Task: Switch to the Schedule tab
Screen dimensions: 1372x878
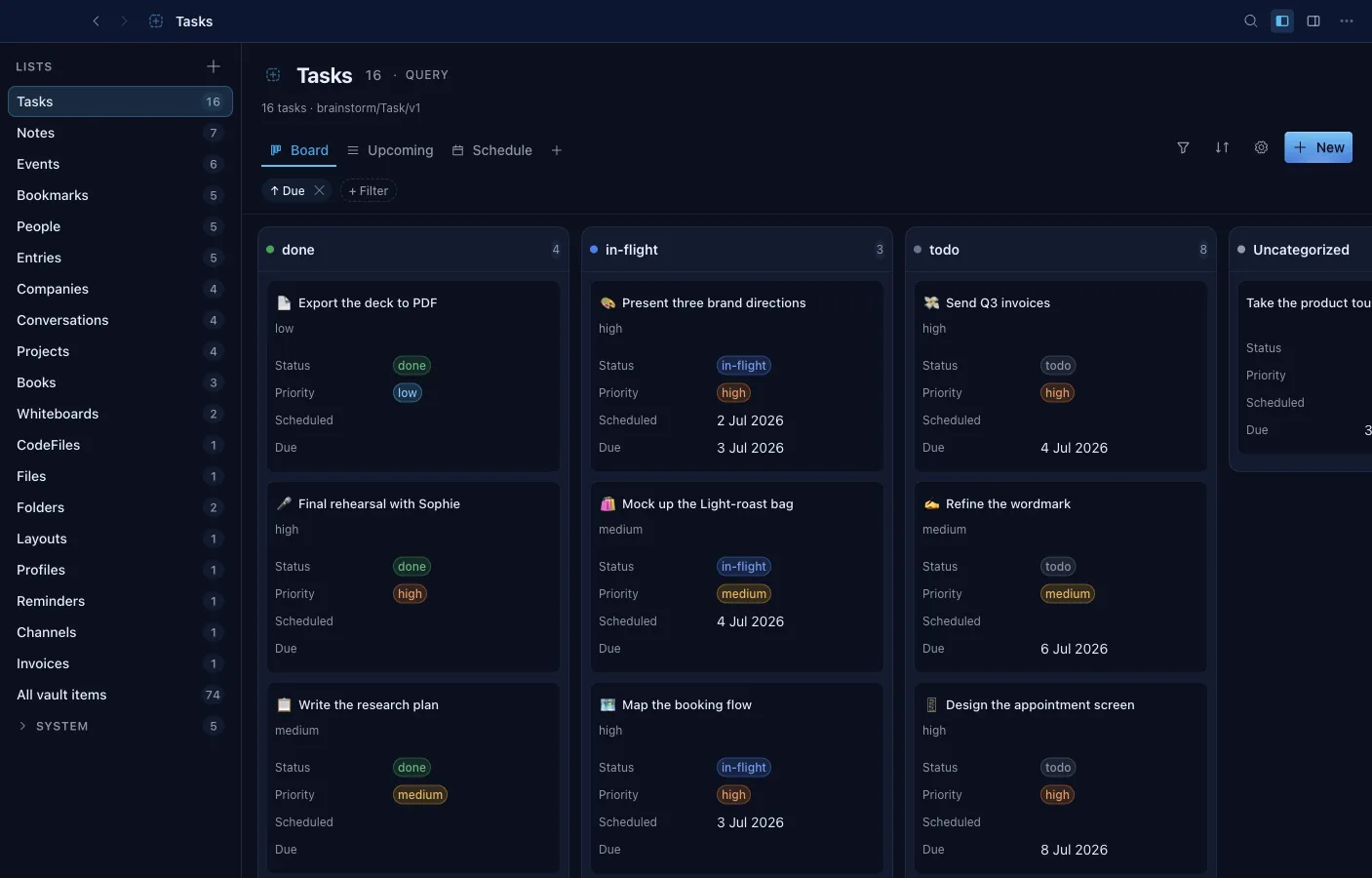Action: tap(492, 150)
